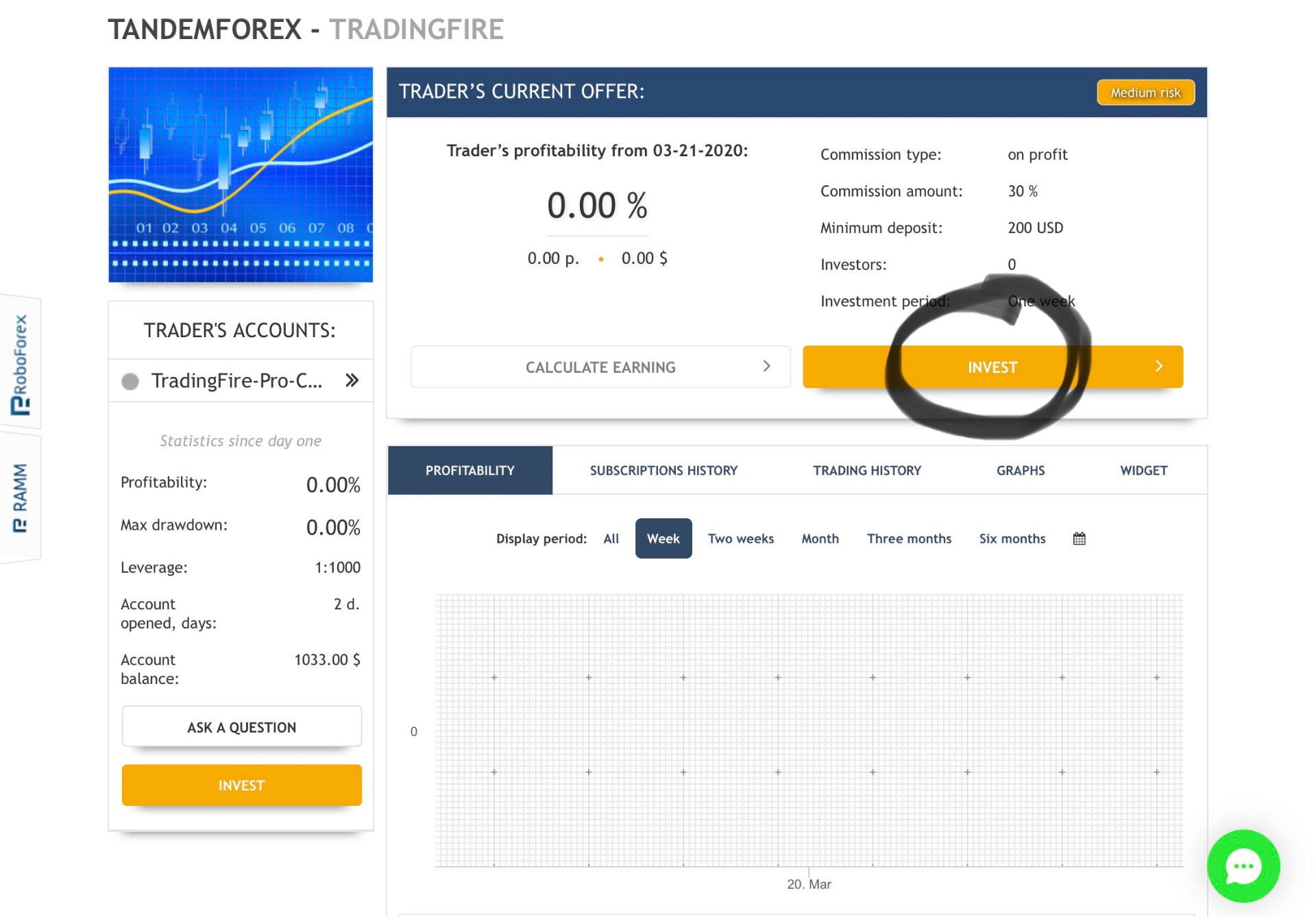Click the profitability chart grid area
The height and width of the screenshot is (917, 1316).
tap(809, 731)
